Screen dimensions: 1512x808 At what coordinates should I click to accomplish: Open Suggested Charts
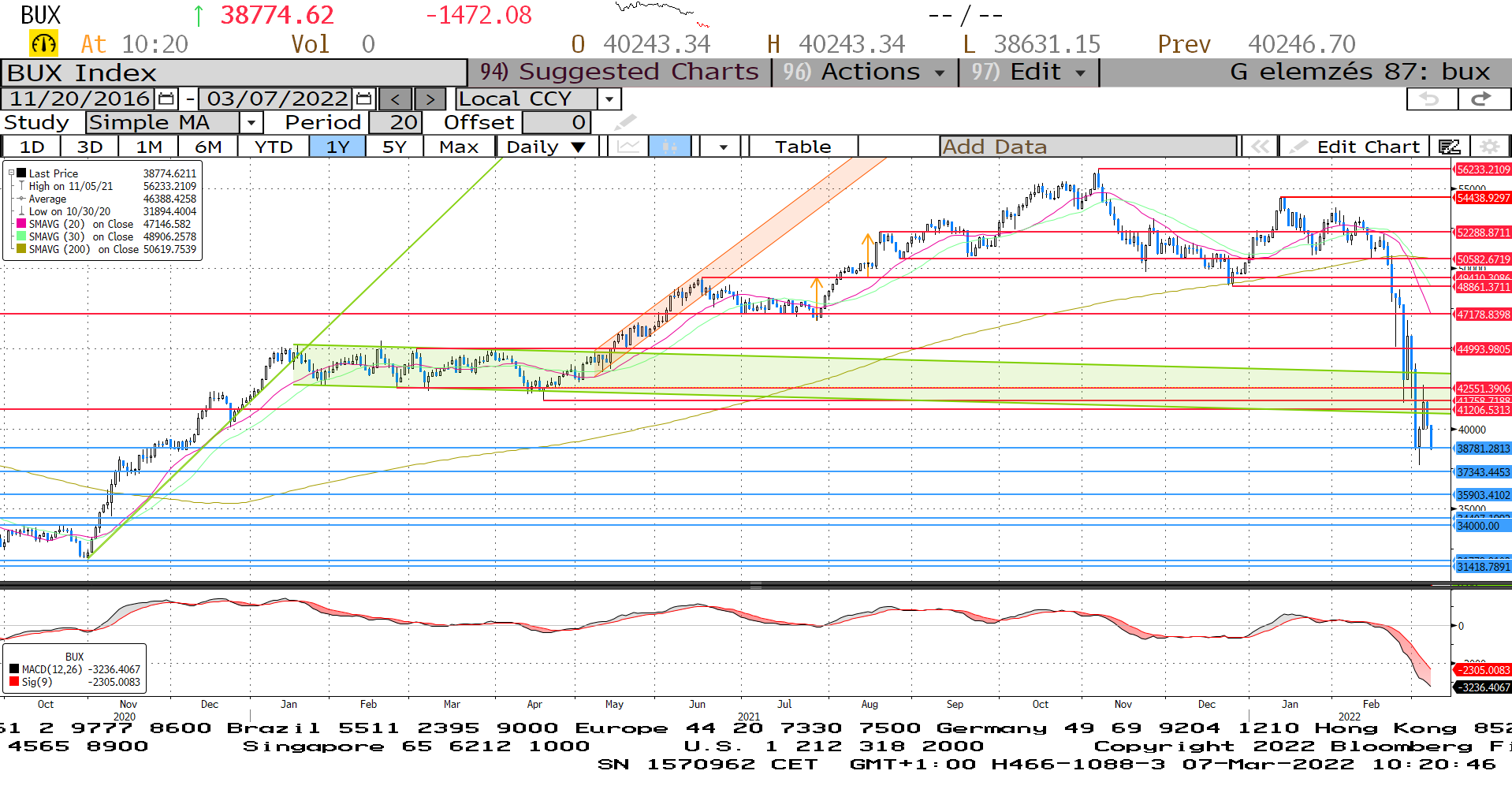(620, 73)
